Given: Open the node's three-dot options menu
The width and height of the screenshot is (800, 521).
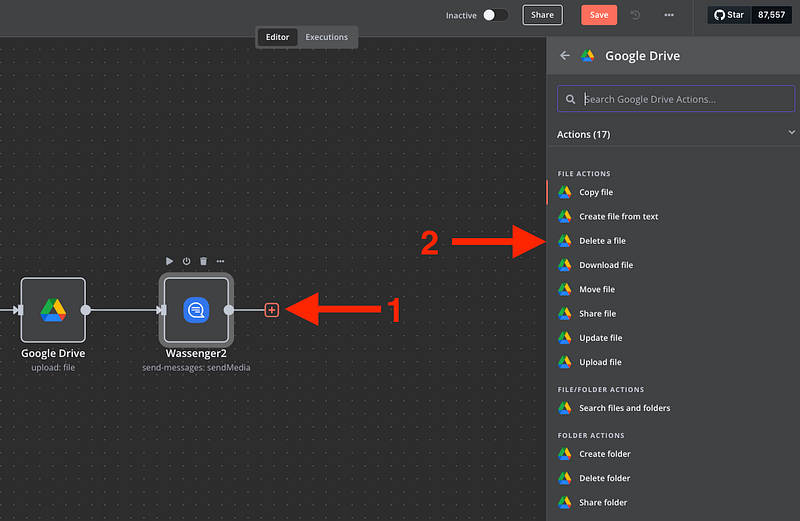Looking at the screenshot, I should click(x=221, y=261).
